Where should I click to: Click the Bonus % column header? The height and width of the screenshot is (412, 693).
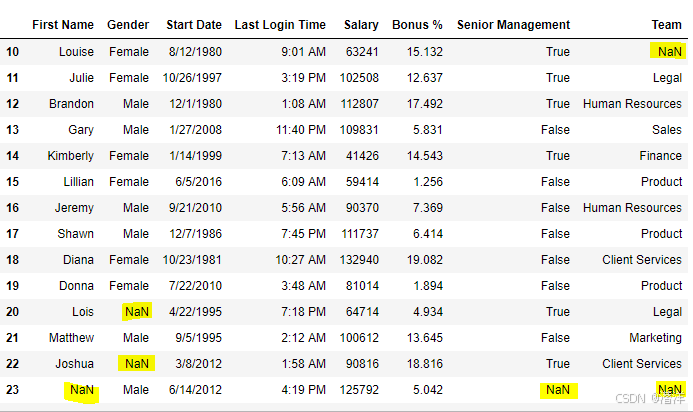(x=417, y=25)
